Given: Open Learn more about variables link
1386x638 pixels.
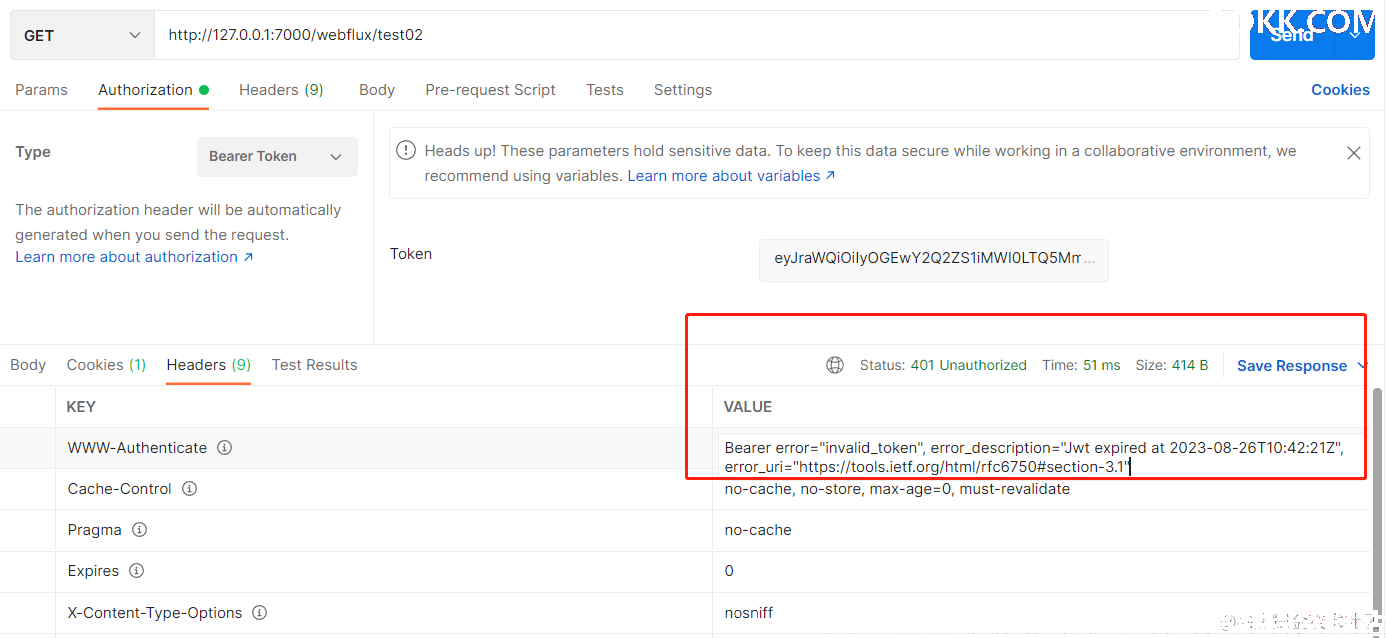Looking at the screenshot, I should pyautogui.click(x=731, y=176).
